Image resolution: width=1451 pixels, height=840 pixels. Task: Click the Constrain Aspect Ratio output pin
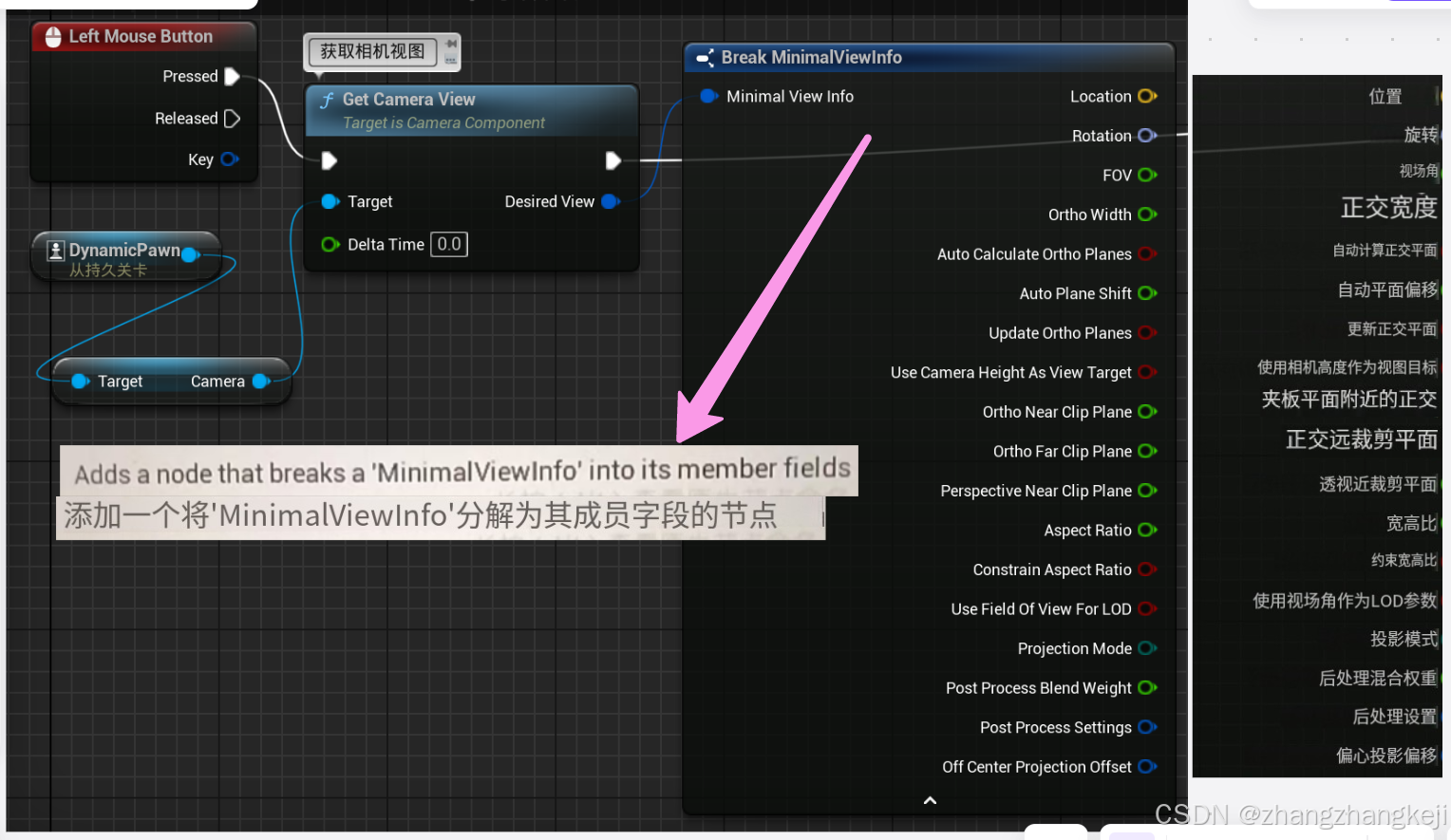tap(1147, 569)
